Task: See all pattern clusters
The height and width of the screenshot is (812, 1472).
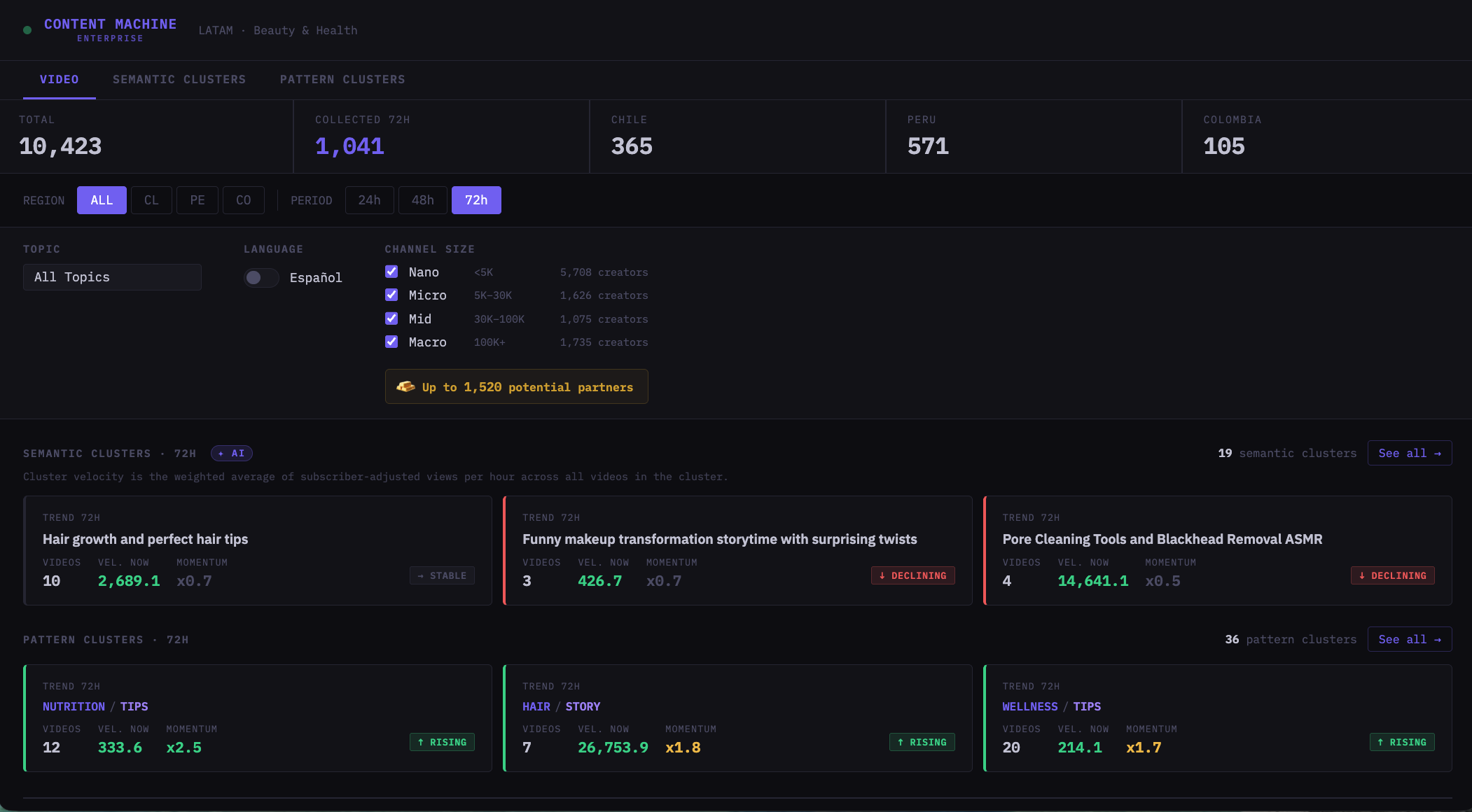Action: (x=1410, y=639)
